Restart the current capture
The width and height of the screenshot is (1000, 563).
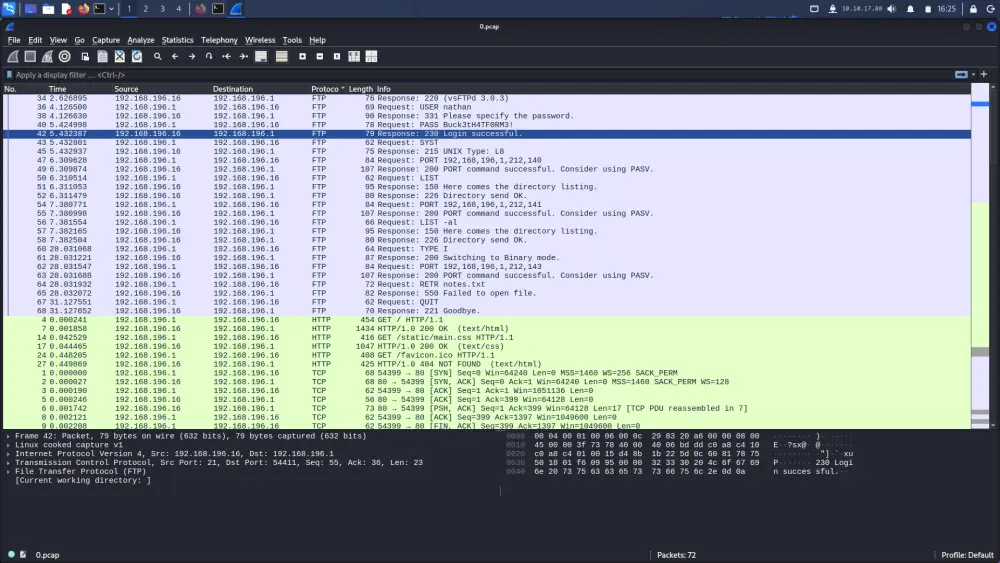(x=47, y=57)
